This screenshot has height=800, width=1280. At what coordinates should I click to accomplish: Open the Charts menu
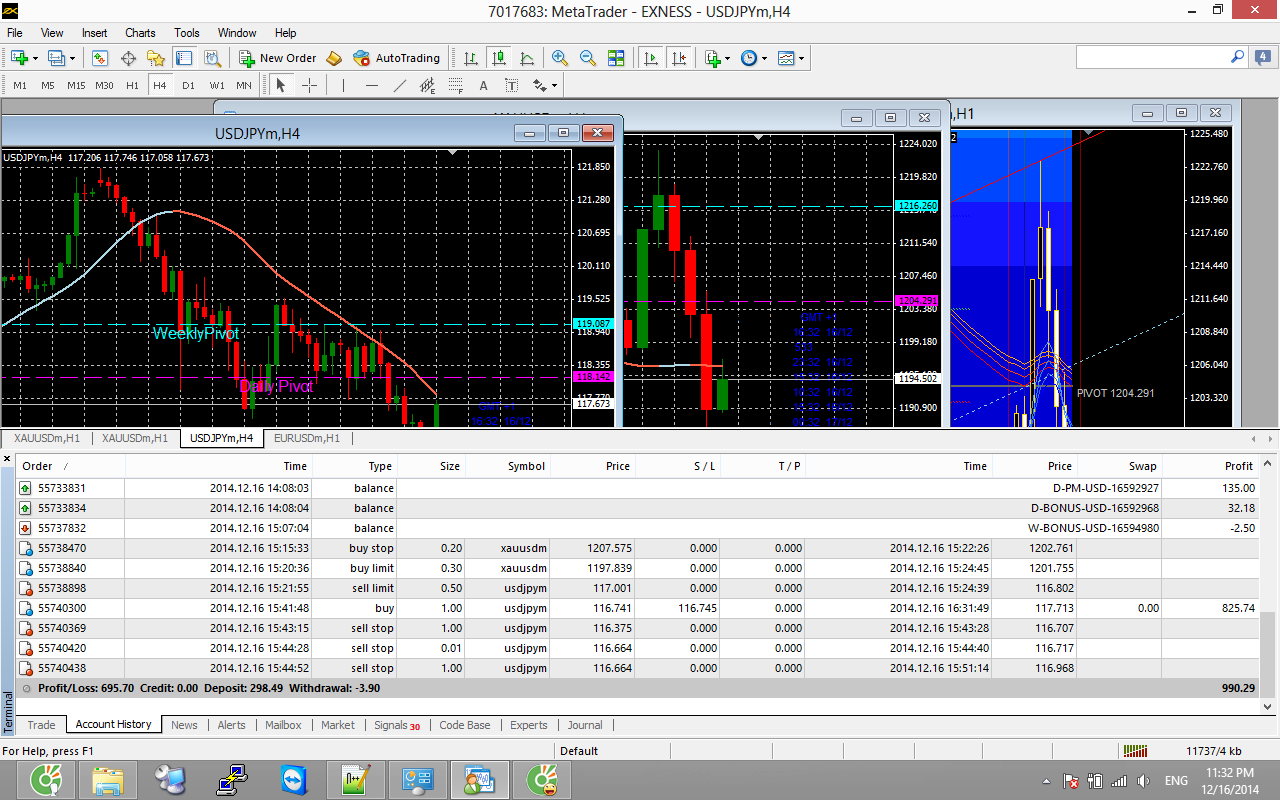(140, 33)
